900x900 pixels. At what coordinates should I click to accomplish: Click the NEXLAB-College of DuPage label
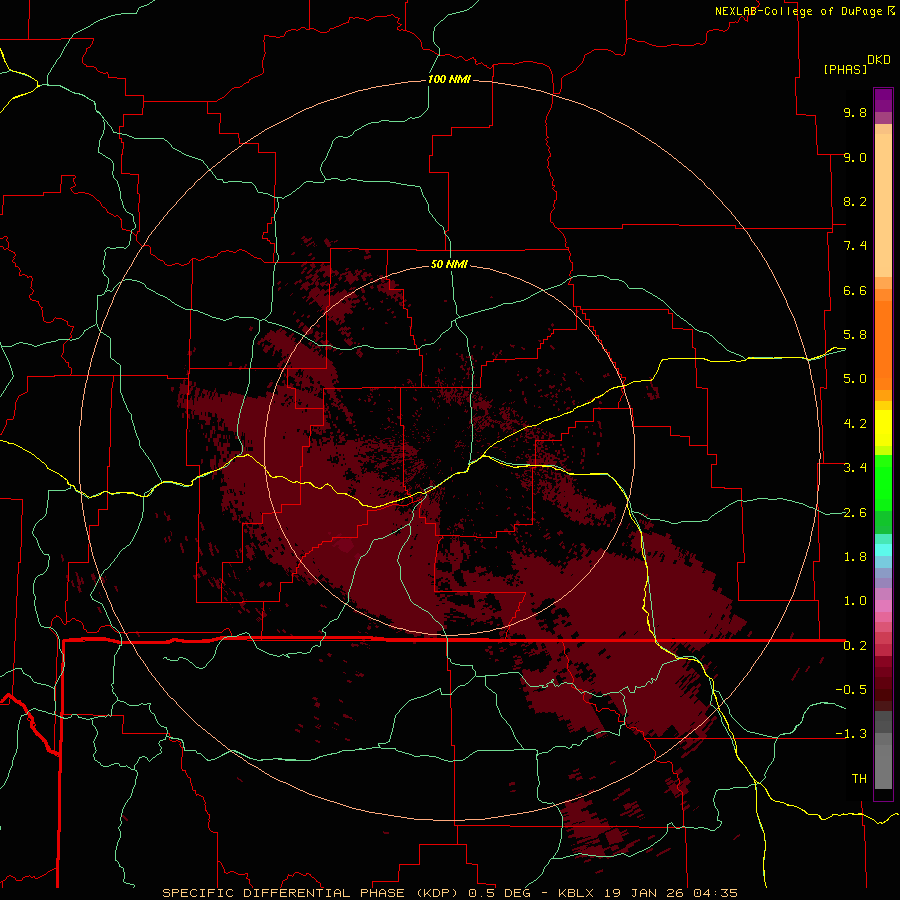798,11
